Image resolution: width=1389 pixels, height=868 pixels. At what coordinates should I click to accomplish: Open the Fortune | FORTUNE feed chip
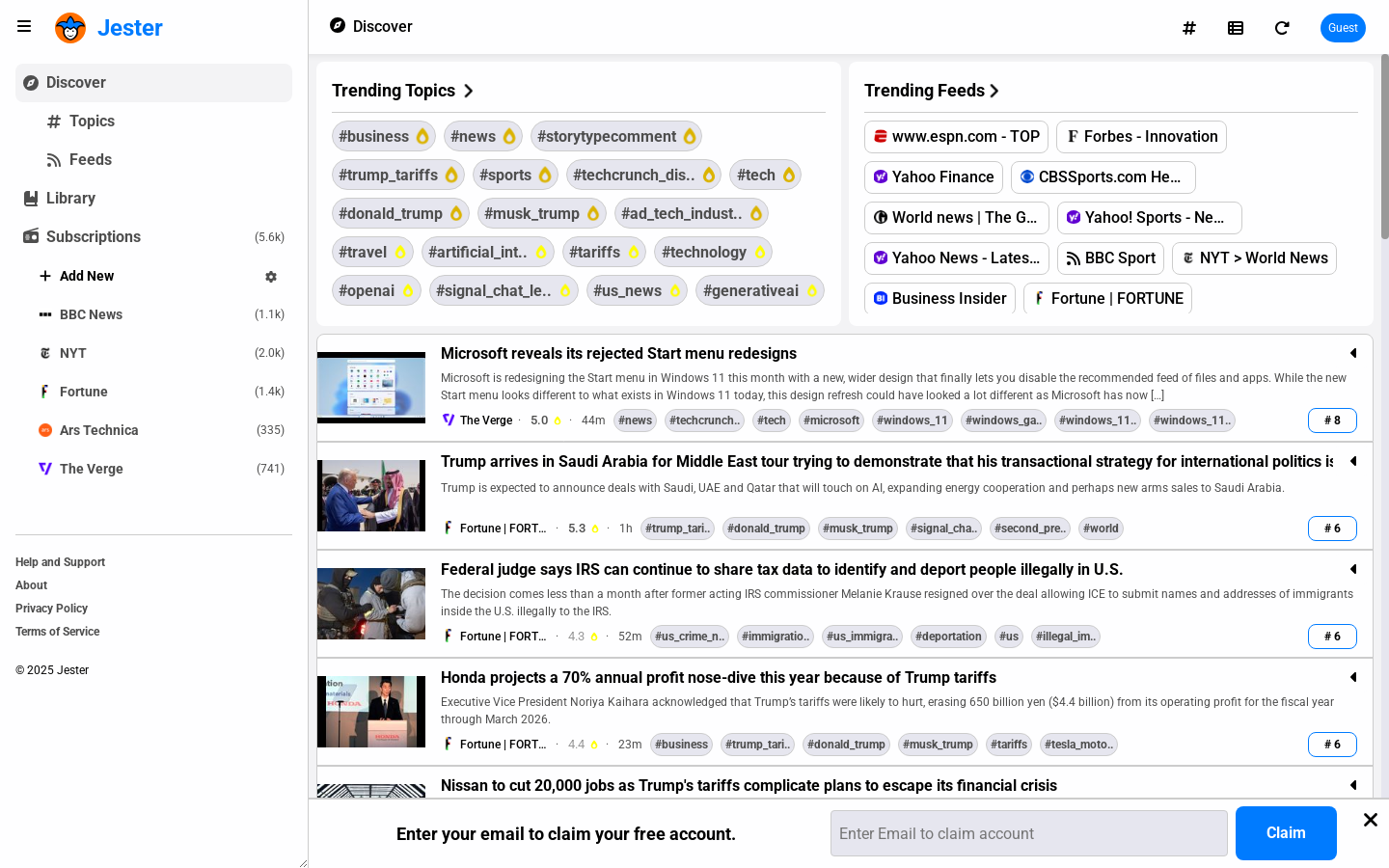[x=1107, y=299]
